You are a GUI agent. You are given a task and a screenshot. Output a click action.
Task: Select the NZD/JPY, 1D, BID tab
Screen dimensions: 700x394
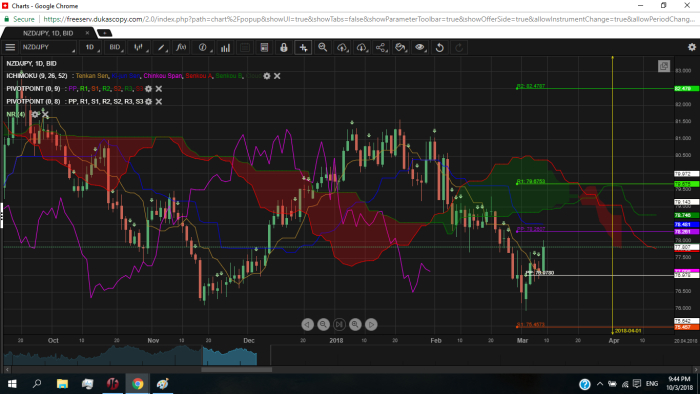[x=48, y=33]
